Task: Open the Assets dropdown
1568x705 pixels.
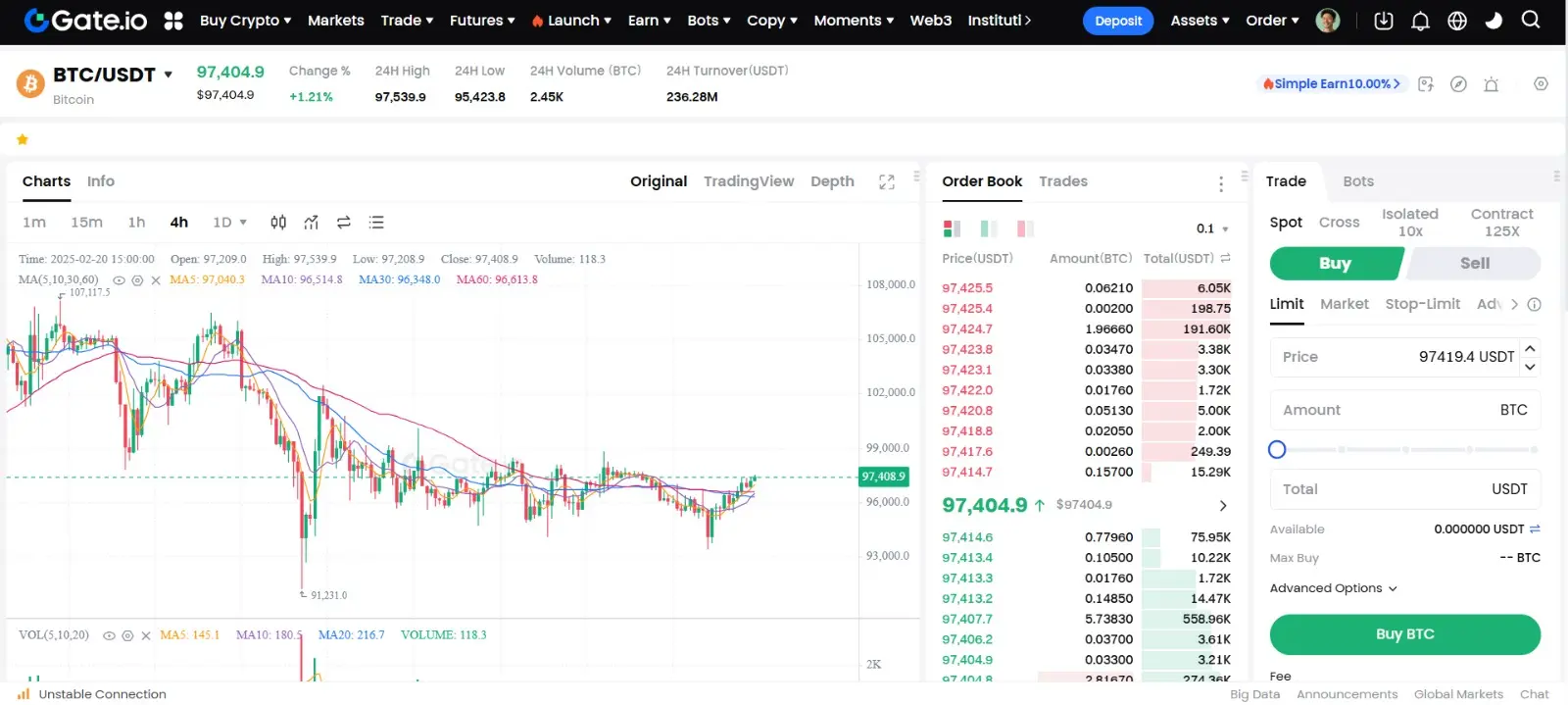Action: pyautogui.click(x=1200, y=21)
